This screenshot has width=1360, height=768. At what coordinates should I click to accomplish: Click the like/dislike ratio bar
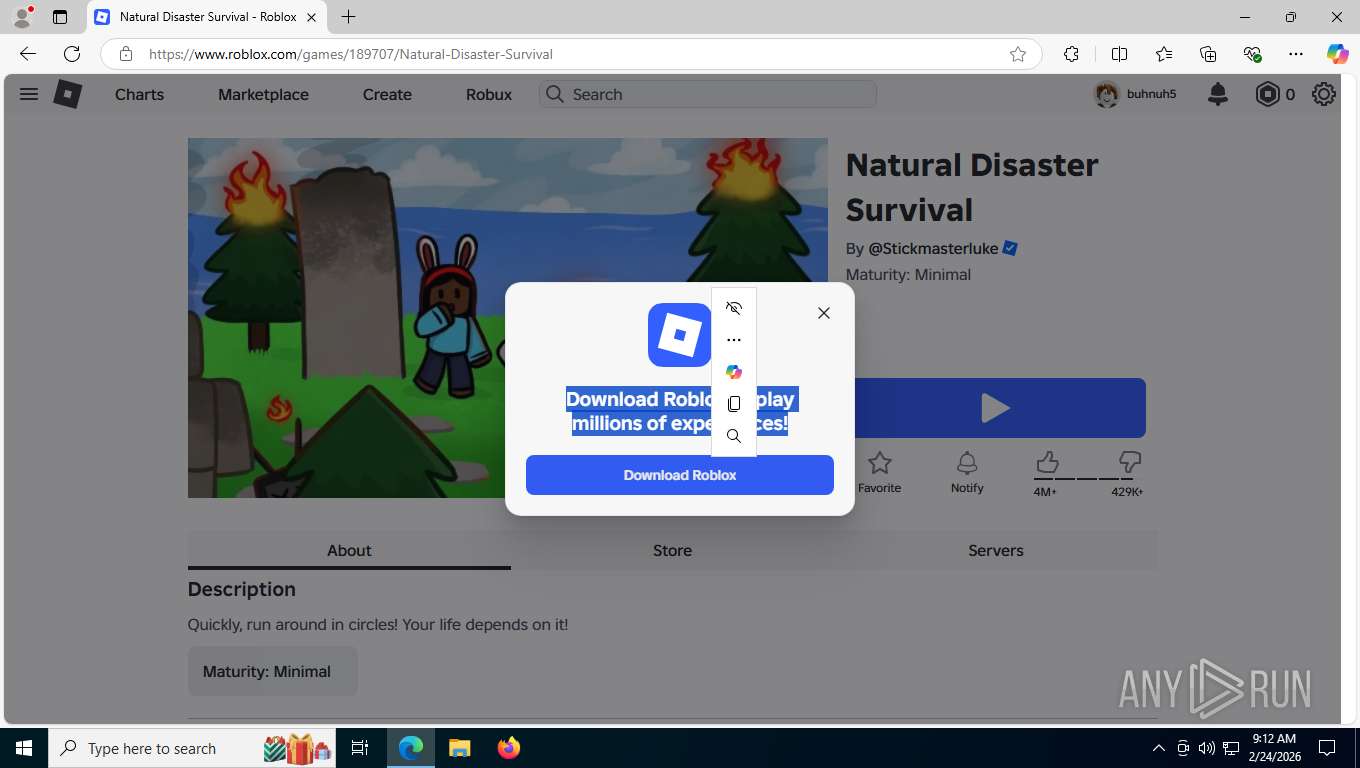tap(1088, 479)
